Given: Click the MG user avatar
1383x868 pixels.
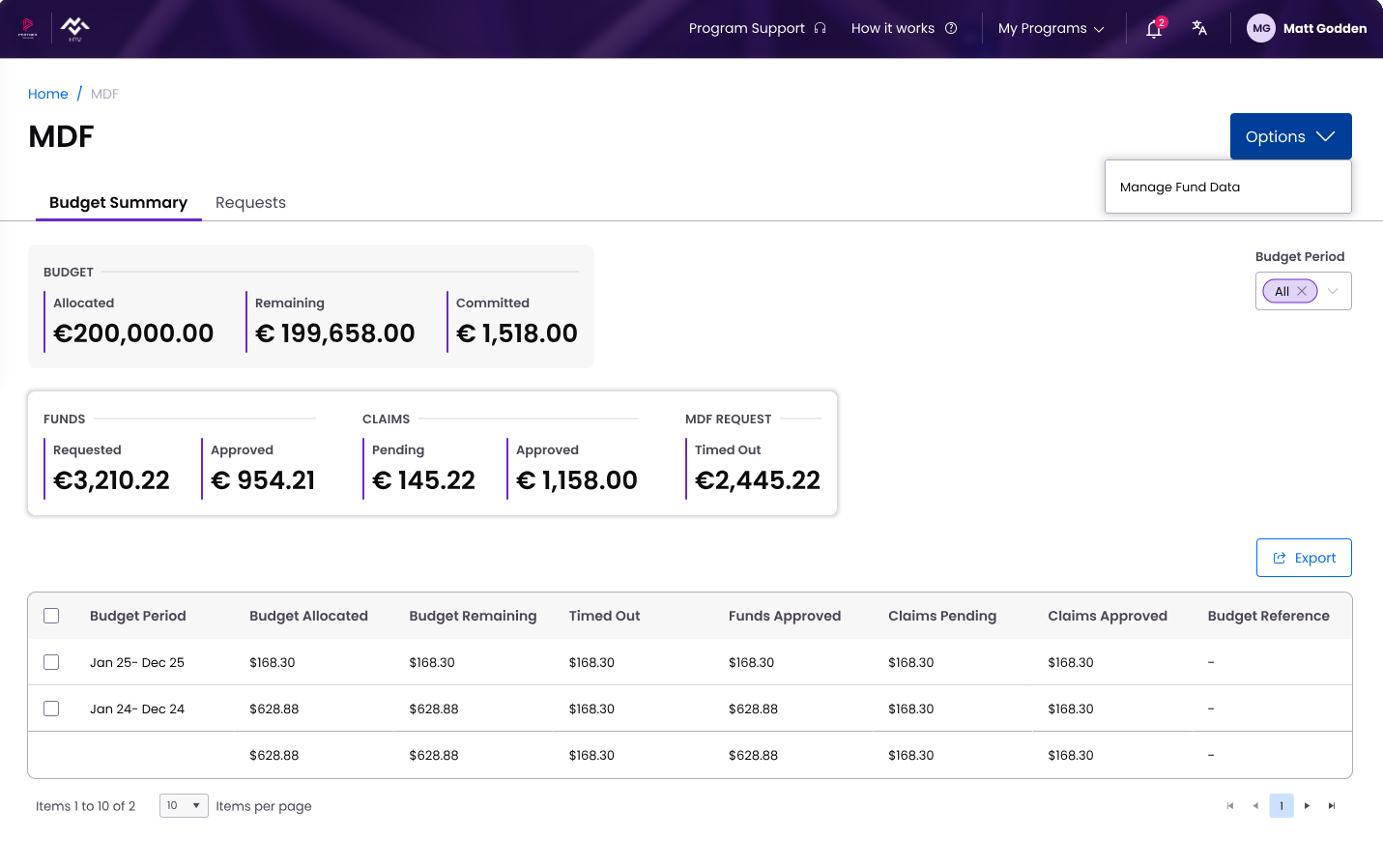Looking at the screenshot, I should (1261, 28).
